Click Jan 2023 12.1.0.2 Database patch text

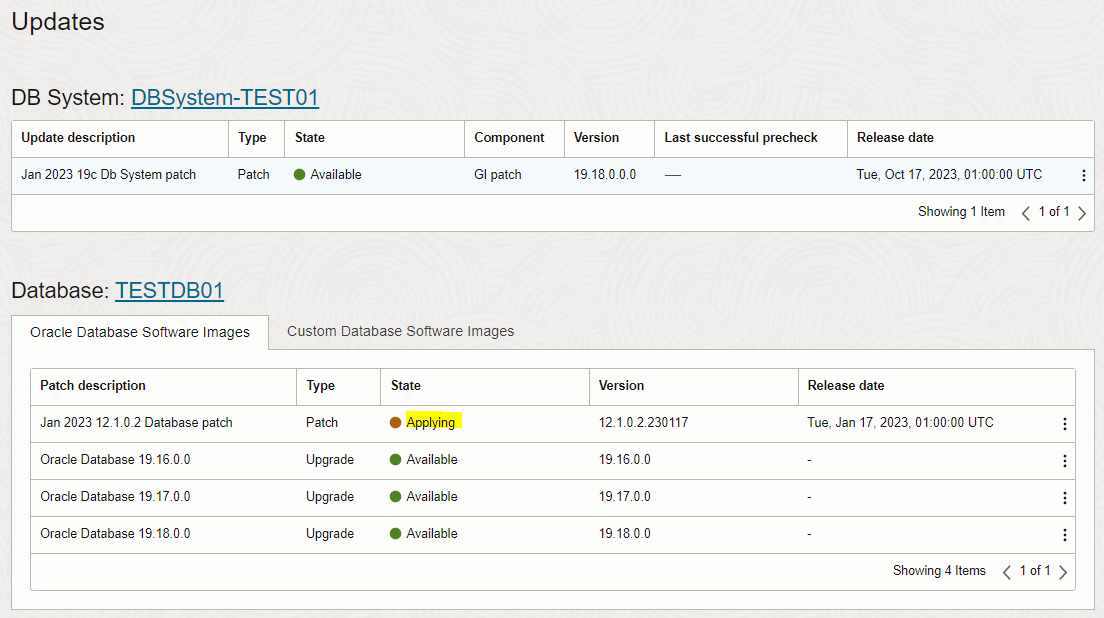tap(136, 422)
